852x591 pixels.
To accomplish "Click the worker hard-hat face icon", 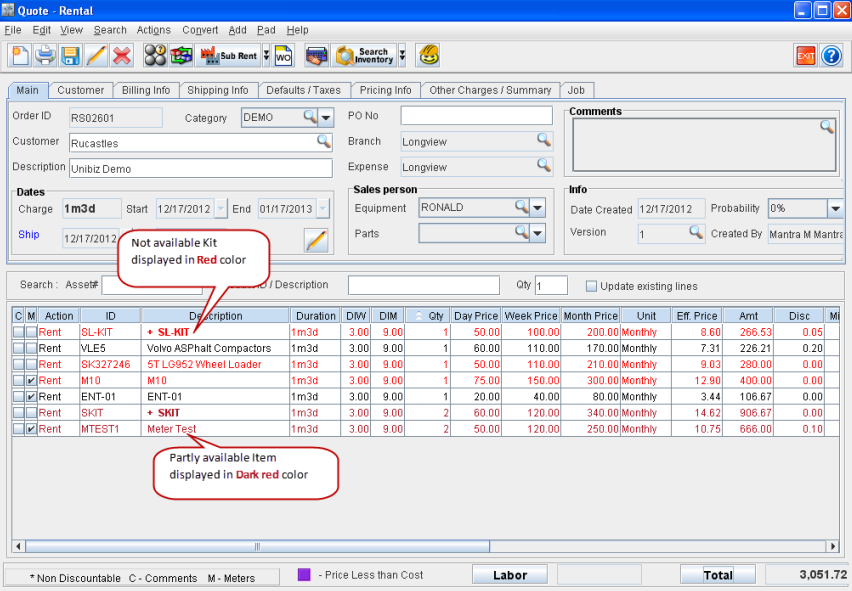I will tap(429, 55).
